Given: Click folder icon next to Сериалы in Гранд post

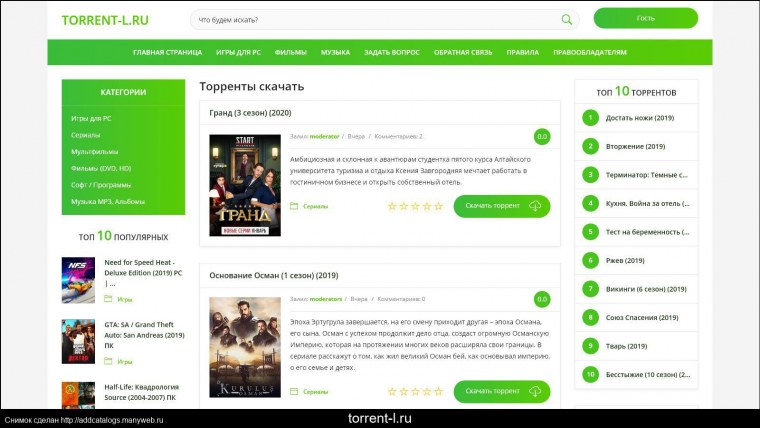Looking at the screenshot, I should pos(294,206).
